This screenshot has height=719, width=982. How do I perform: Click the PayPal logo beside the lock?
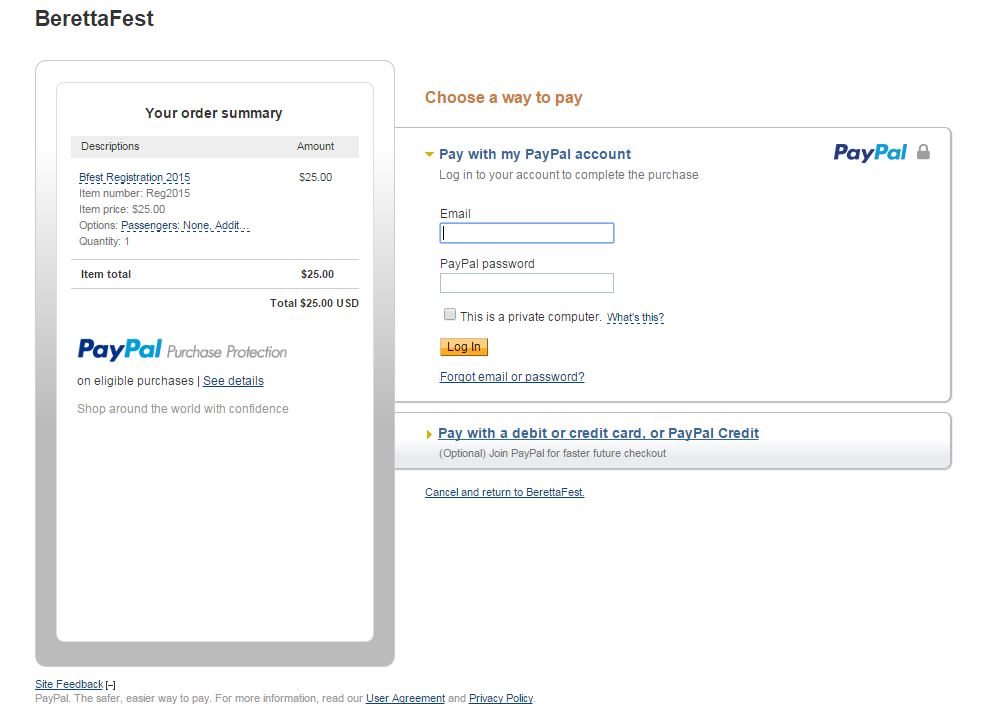click(870, 152)
